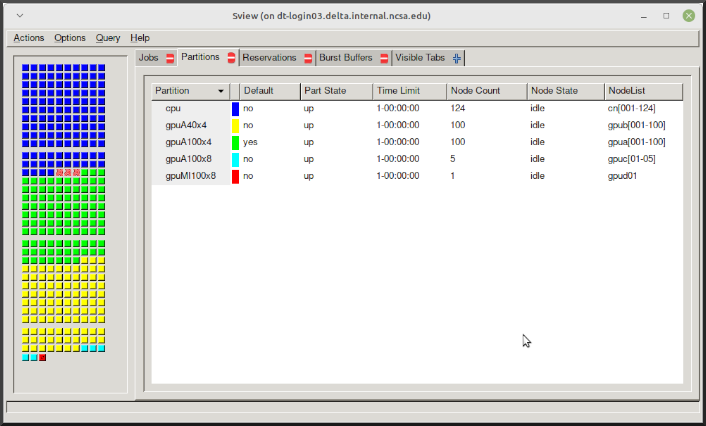Click the green swatch for gpuA100x4
The image size is (706, 426).
[x=236, y=142]
